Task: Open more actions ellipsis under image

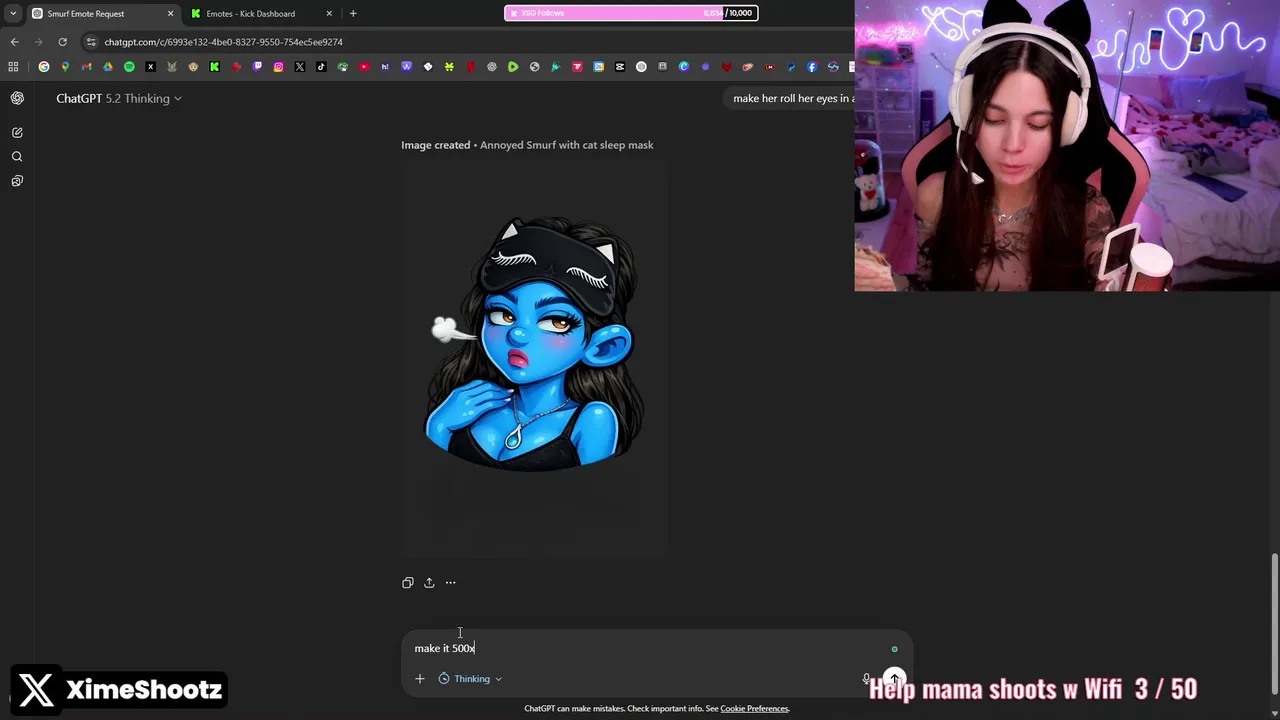Action: click(450, 583)
